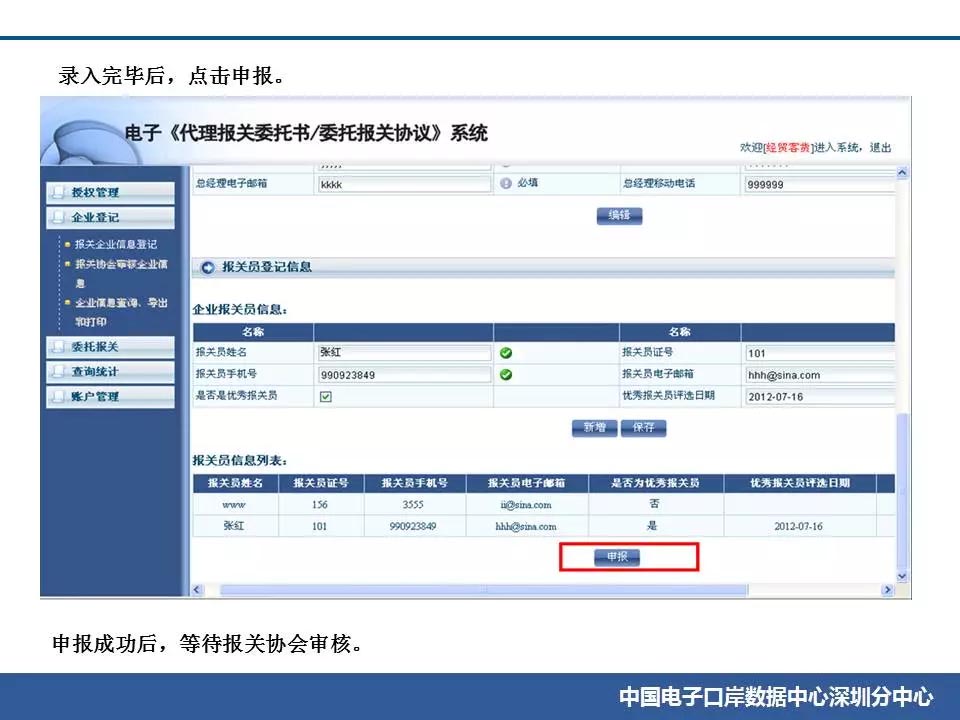
Task: Click the vertical scrollbar down arrow
Action: pos(902,576)
